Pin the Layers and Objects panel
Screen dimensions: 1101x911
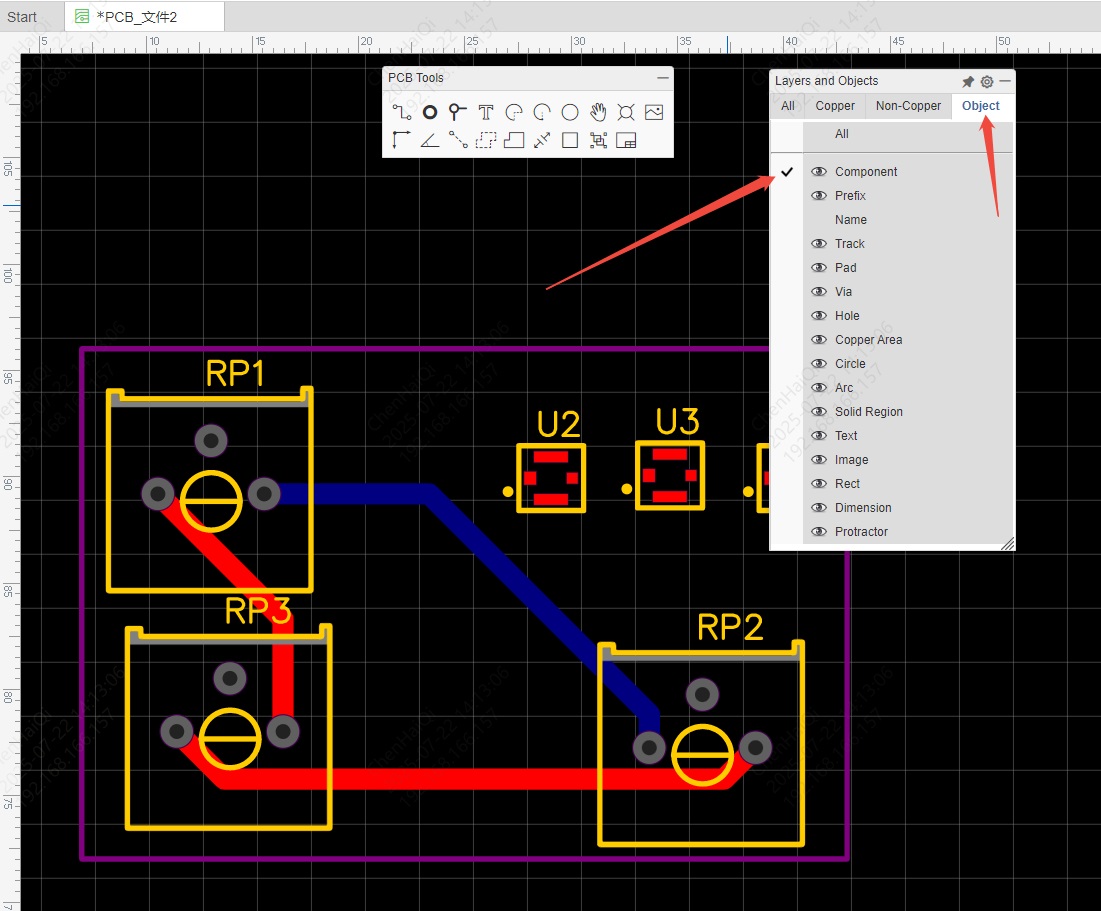click(968, 81)
